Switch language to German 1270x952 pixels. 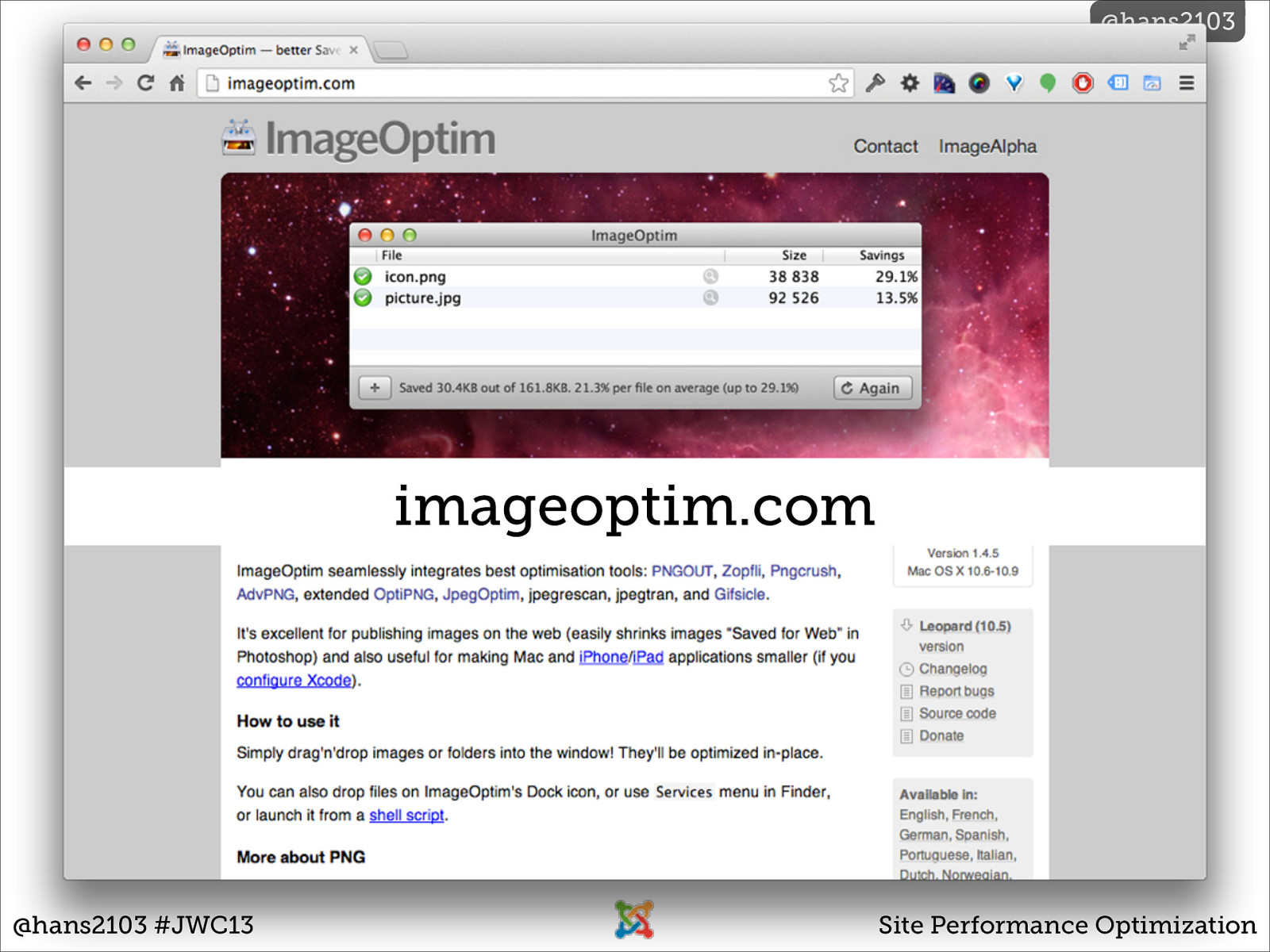coord(924,835)
